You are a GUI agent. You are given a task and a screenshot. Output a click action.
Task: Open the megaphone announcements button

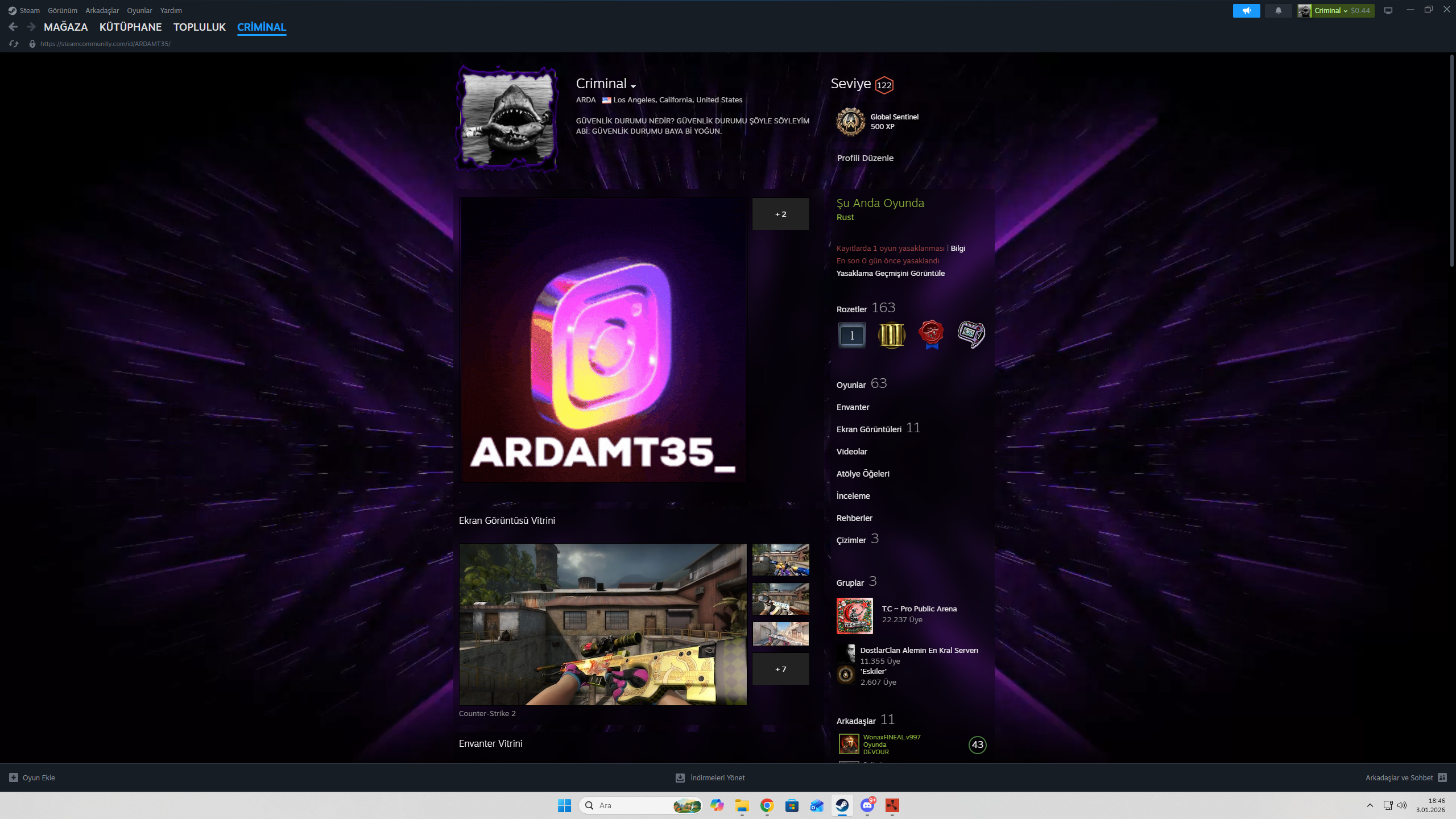click(x=1246, y=11)
